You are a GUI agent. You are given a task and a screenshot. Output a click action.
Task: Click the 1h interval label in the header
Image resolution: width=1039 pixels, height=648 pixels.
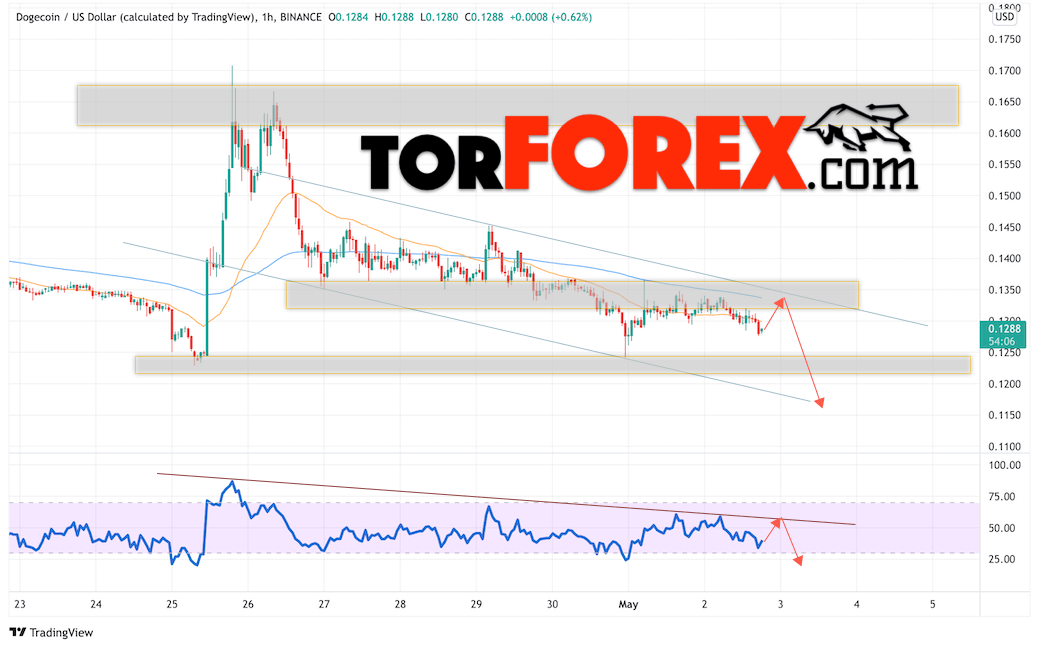pyautogui.click(x=268, y=17)
